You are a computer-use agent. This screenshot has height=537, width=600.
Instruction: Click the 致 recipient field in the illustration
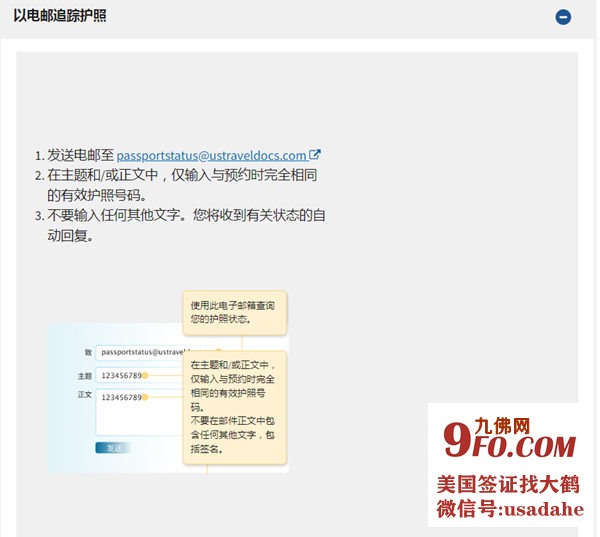(140, 353)
